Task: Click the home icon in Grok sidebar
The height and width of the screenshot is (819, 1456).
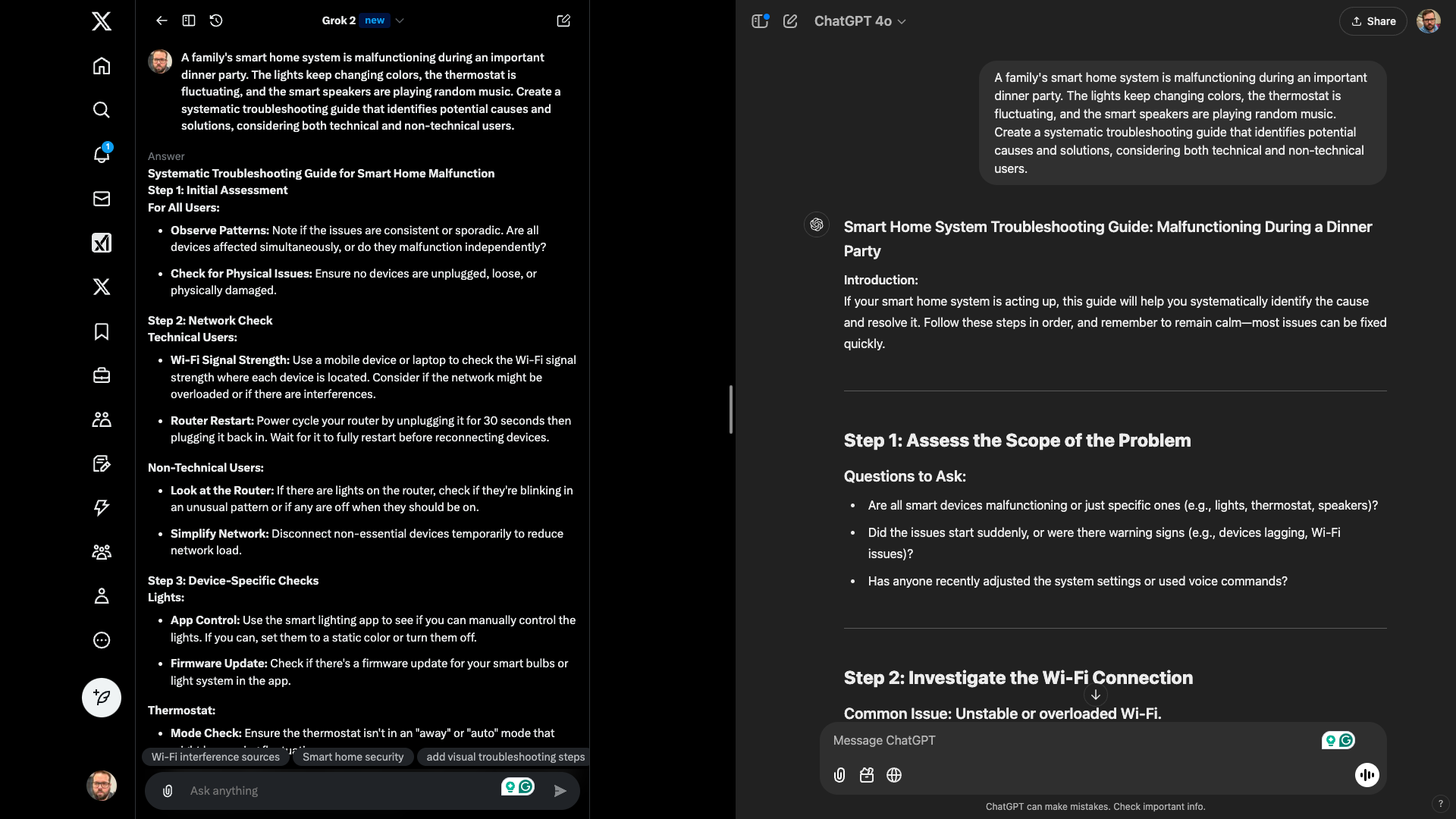Action: [100, 65]
